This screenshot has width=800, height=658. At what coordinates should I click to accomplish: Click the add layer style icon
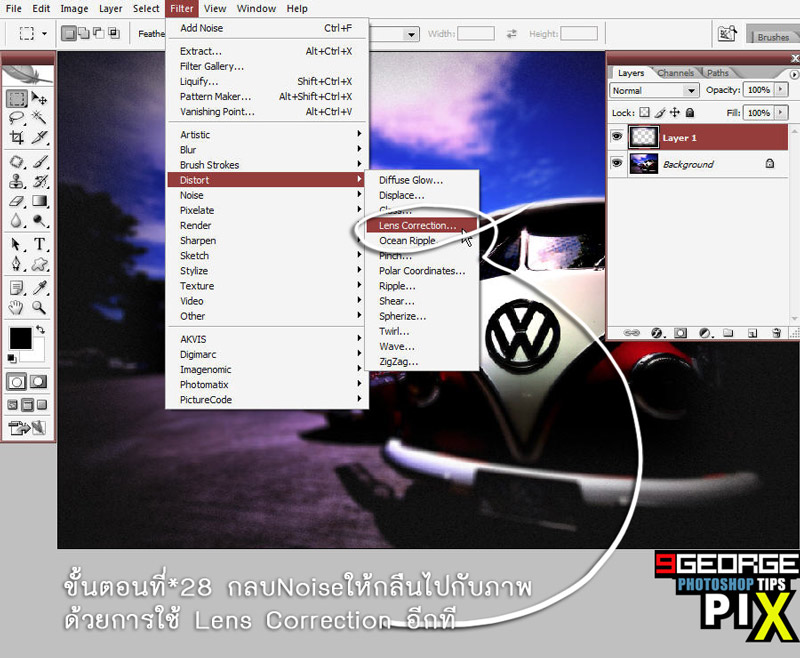[657, 333]
